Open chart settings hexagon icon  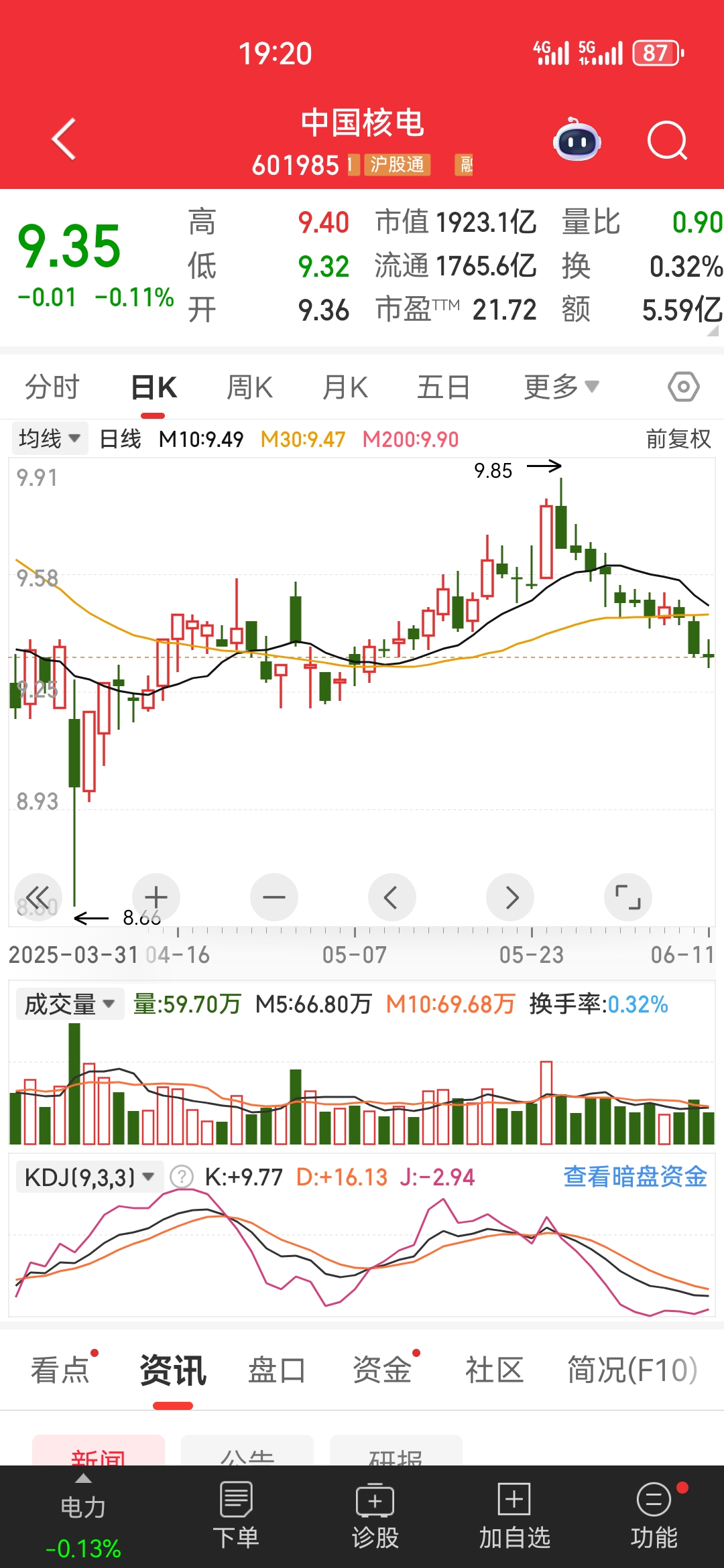684,387
